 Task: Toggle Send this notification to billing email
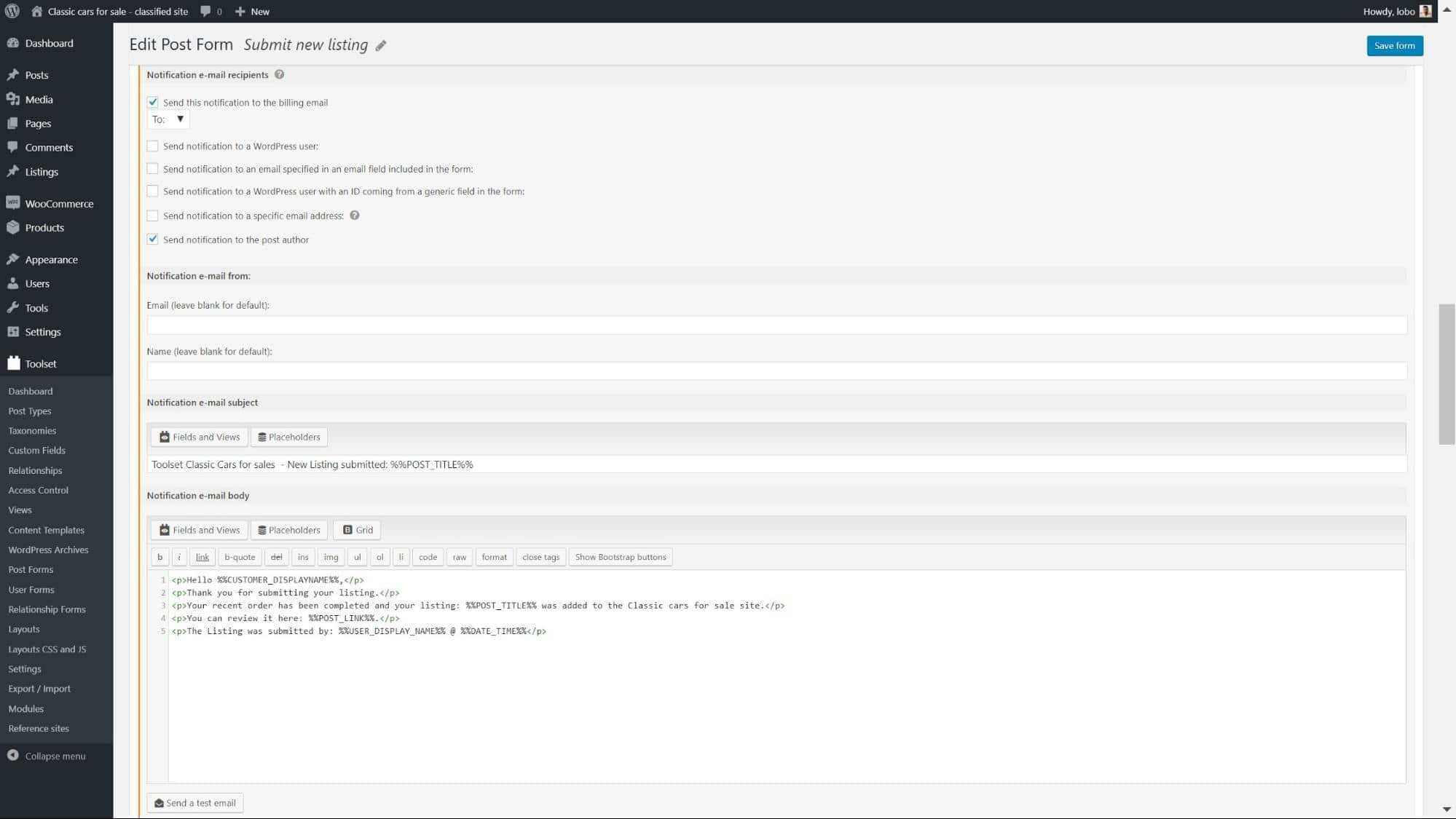(153, 101)
